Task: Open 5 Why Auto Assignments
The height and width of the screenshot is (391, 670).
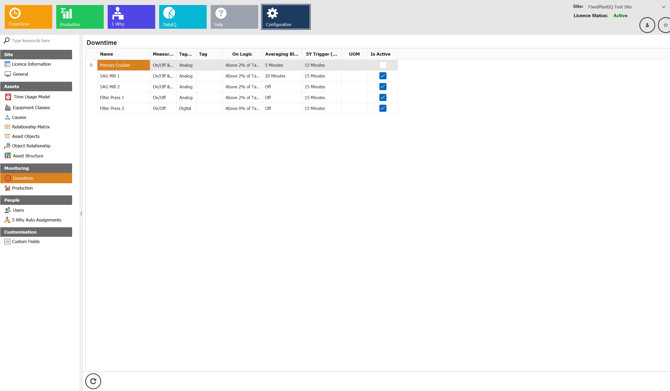Action: pyautogui.click(x=36, y=220)
